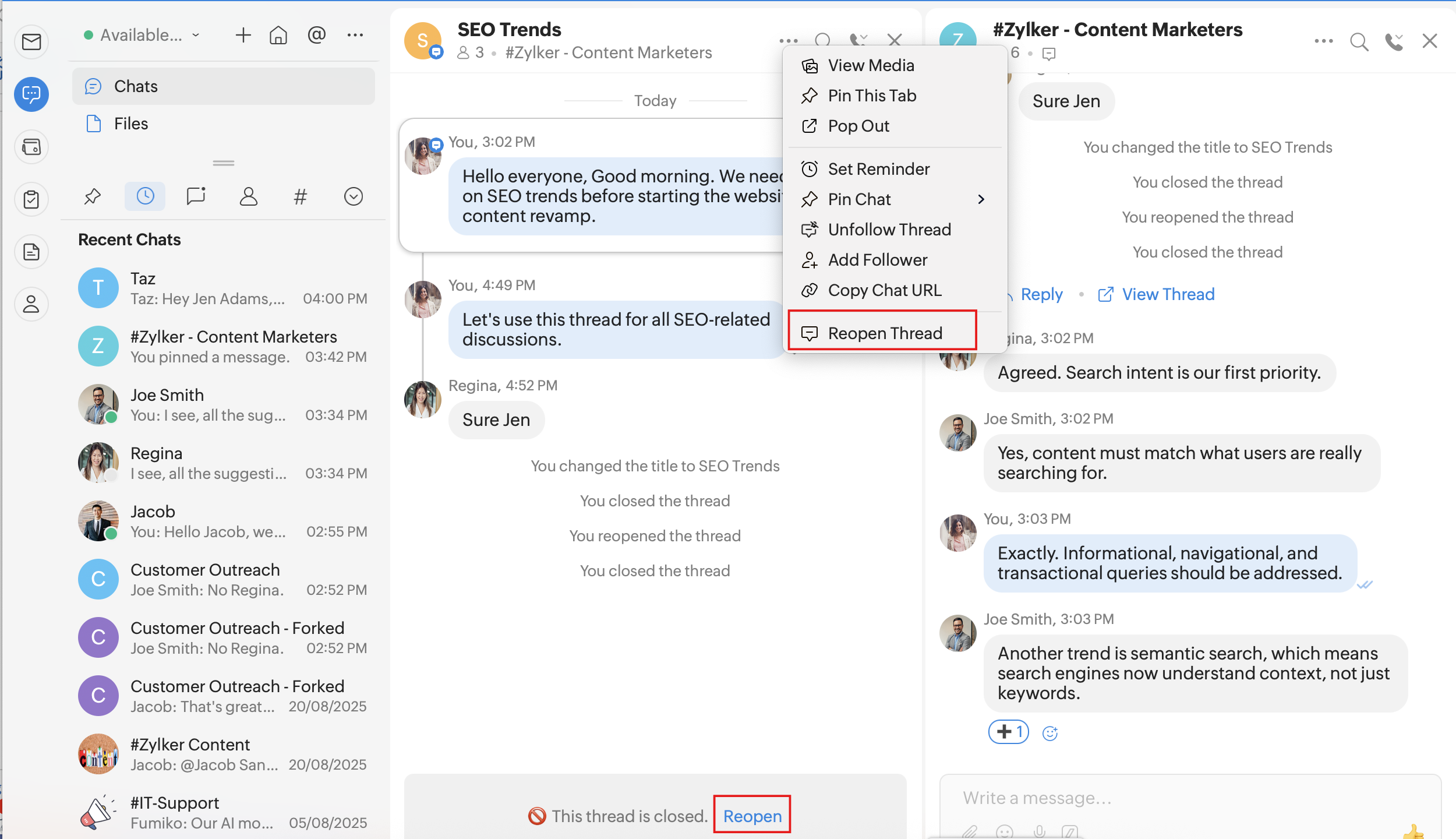Select the pinned chats filter icon
The image size is (1456, 839).
93,196
